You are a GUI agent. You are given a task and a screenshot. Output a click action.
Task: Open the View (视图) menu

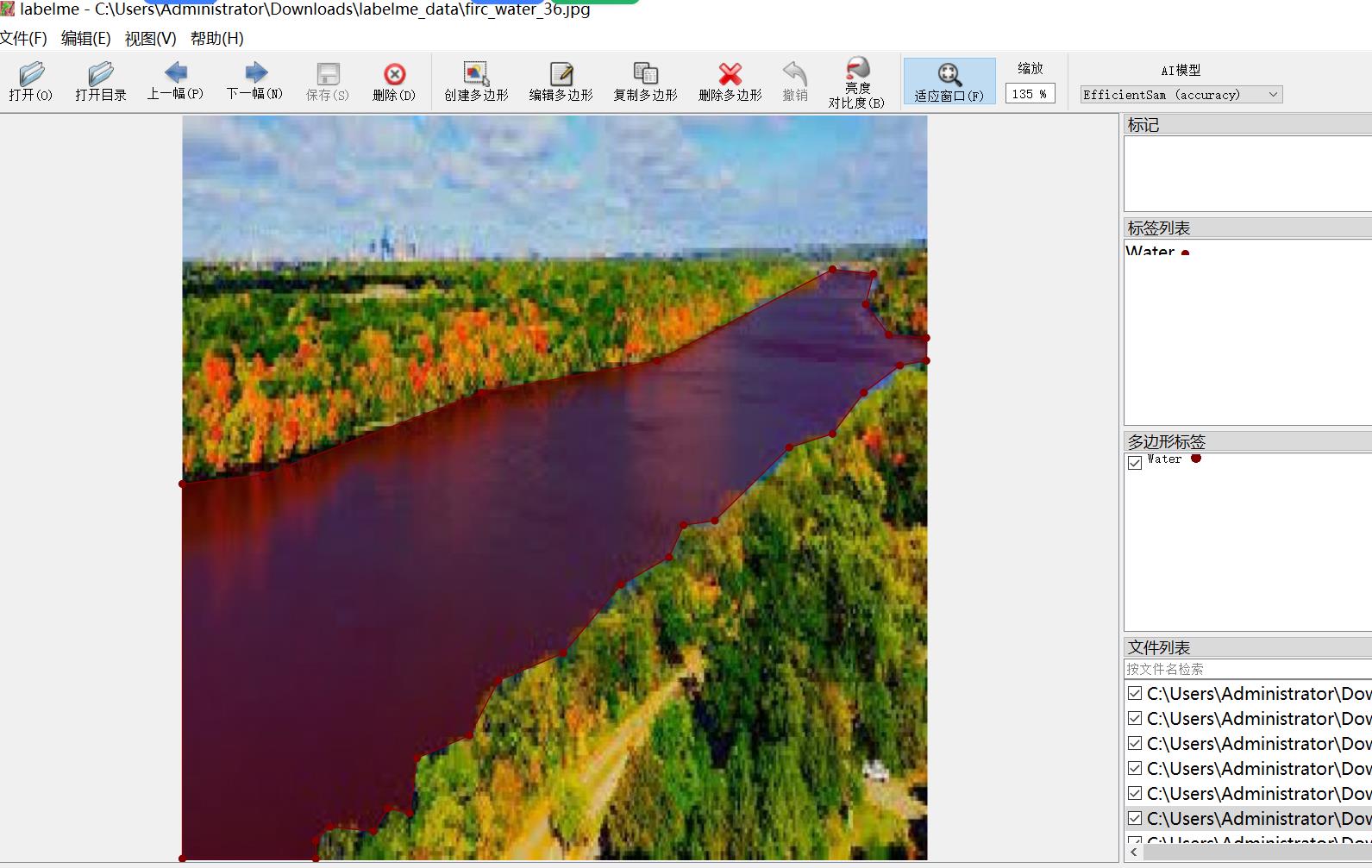pos(150,39)
